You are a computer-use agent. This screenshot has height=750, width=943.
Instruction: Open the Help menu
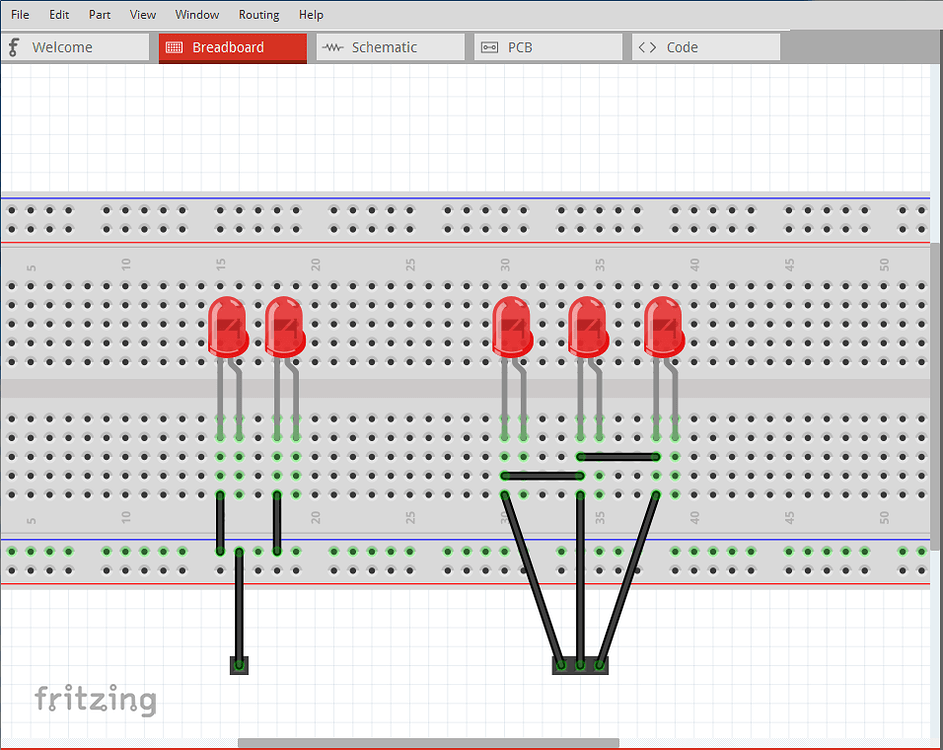tap(311, 14)
